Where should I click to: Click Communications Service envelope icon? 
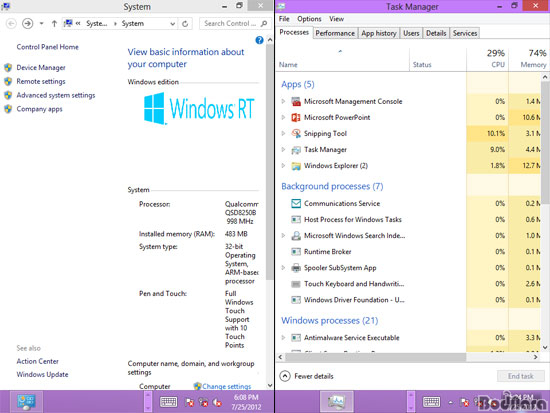[296, 203]
